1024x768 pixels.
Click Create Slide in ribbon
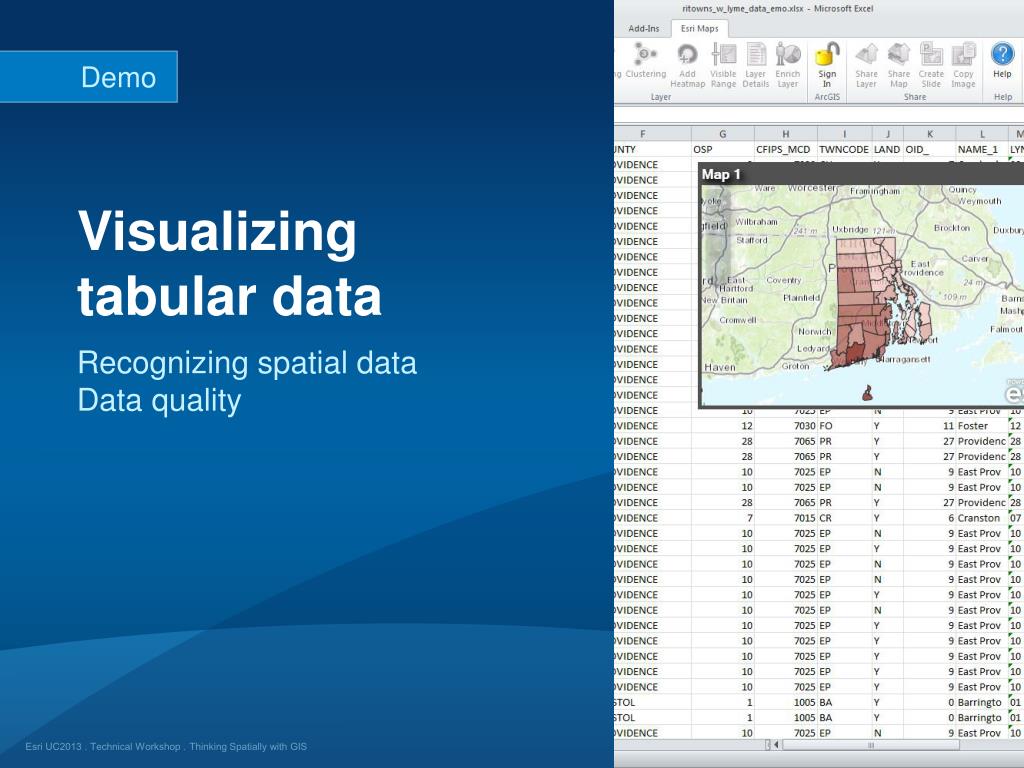coord(931,65)
